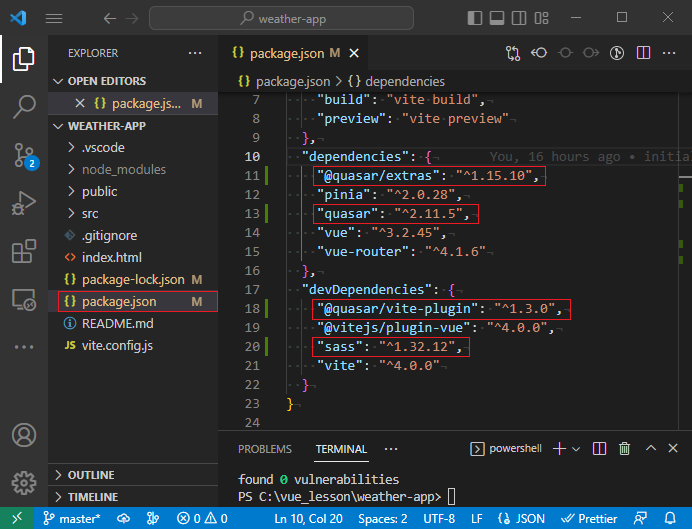Select the powershell terminal instance

506,448
